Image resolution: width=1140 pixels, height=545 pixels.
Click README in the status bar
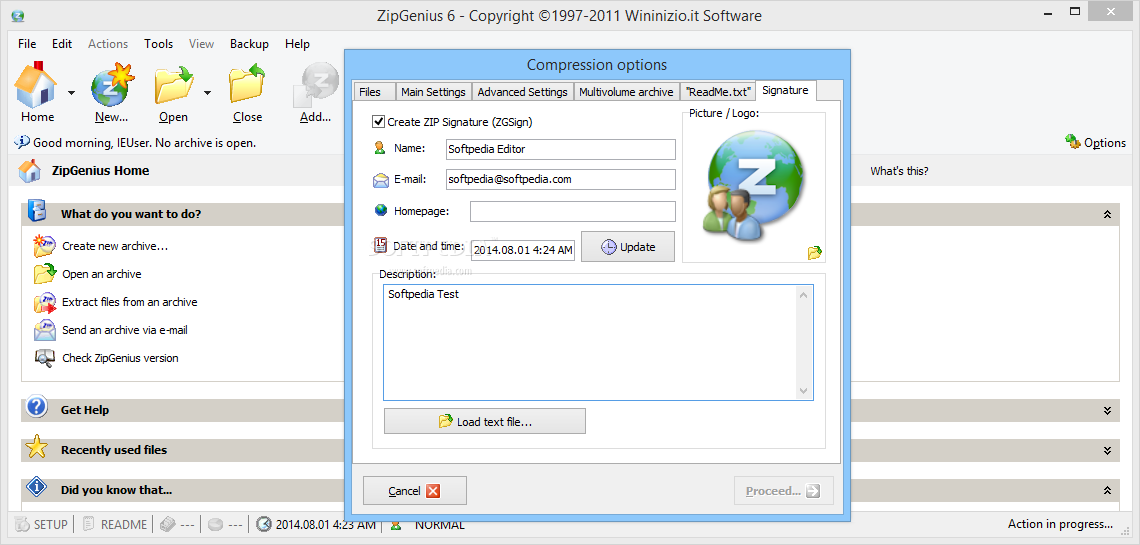pos(114,524)
